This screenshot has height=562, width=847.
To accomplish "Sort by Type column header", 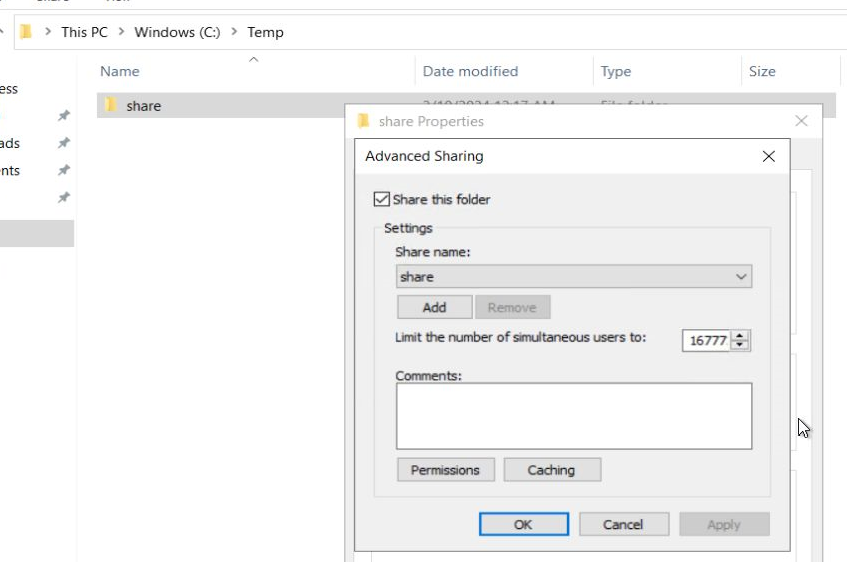I will [615, 71].
